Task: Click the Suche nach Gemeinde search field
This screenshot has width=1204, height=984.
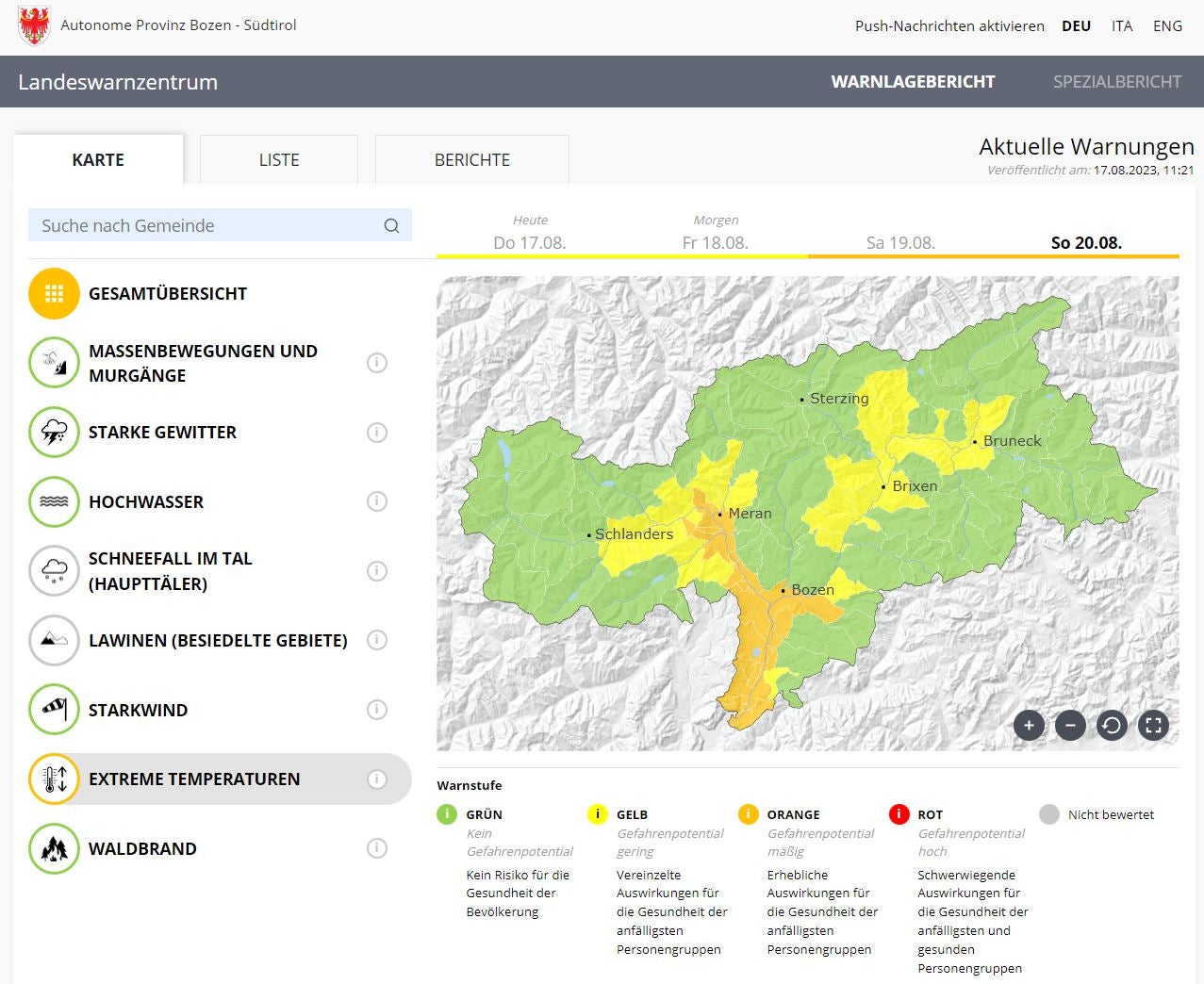Action: tap(207, 225)
